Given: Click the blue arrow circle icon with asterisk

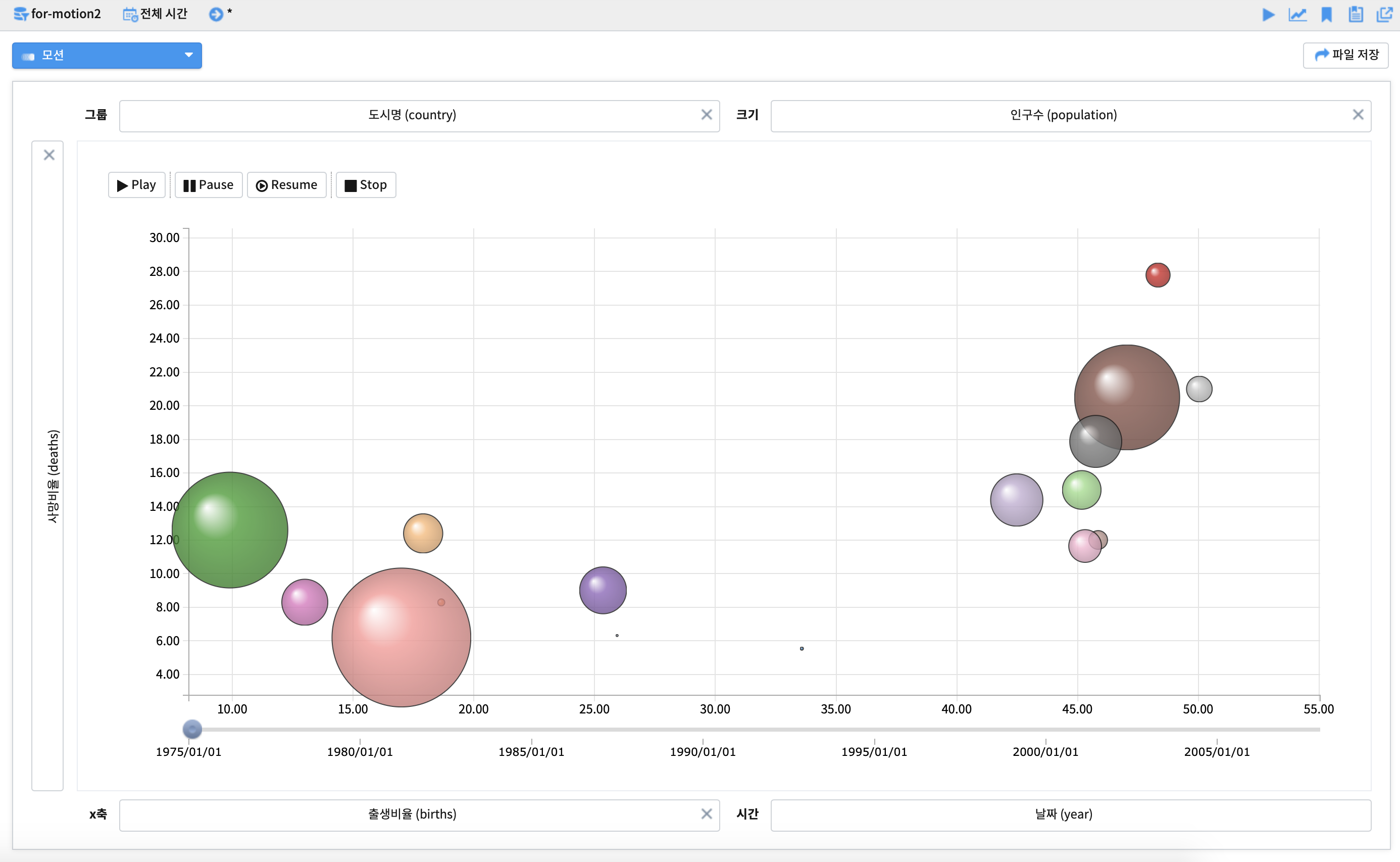Looking at the screenshot, I should tap(216, 14).
